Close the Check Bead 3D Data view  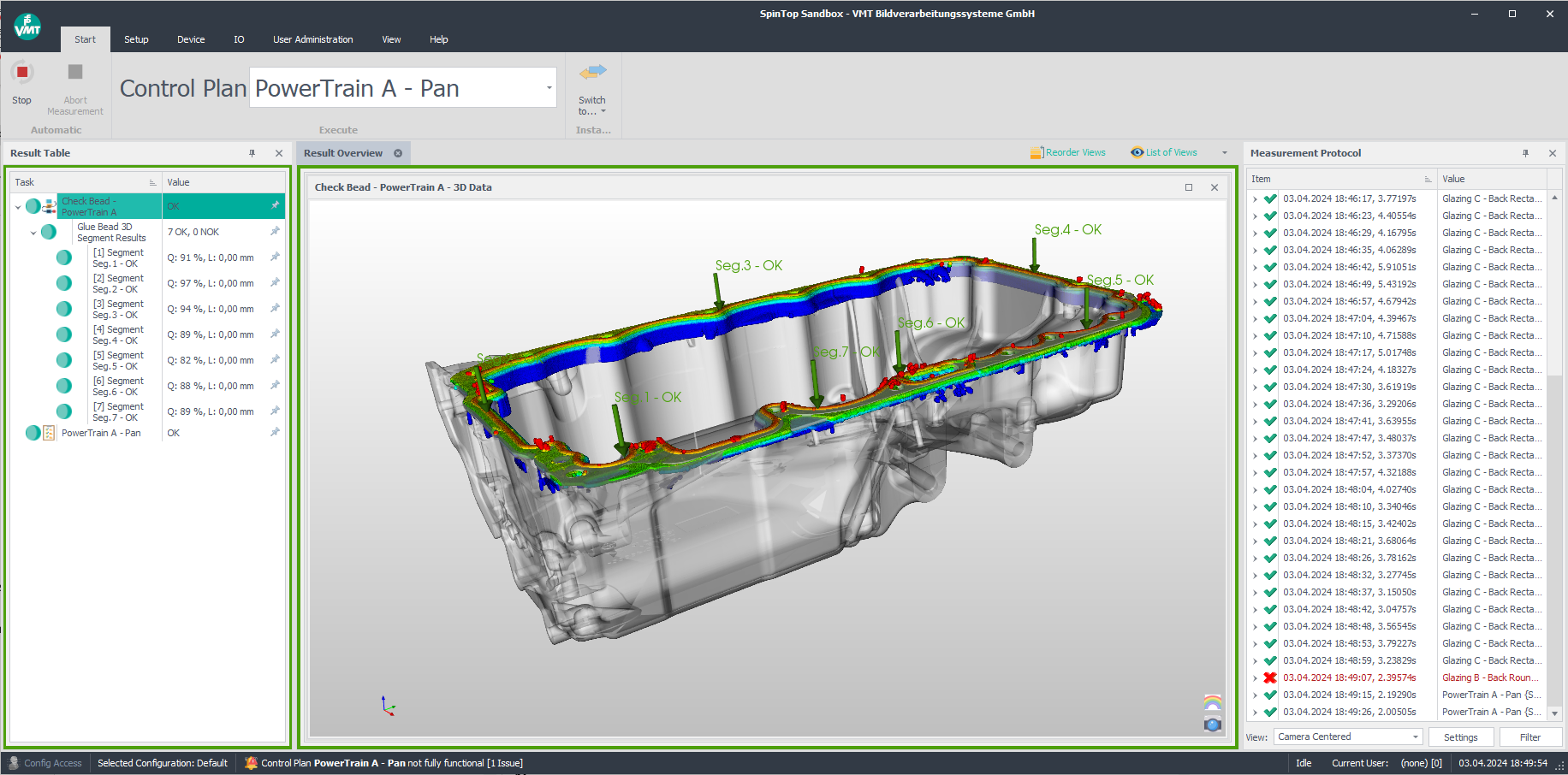click(1215, 187)
